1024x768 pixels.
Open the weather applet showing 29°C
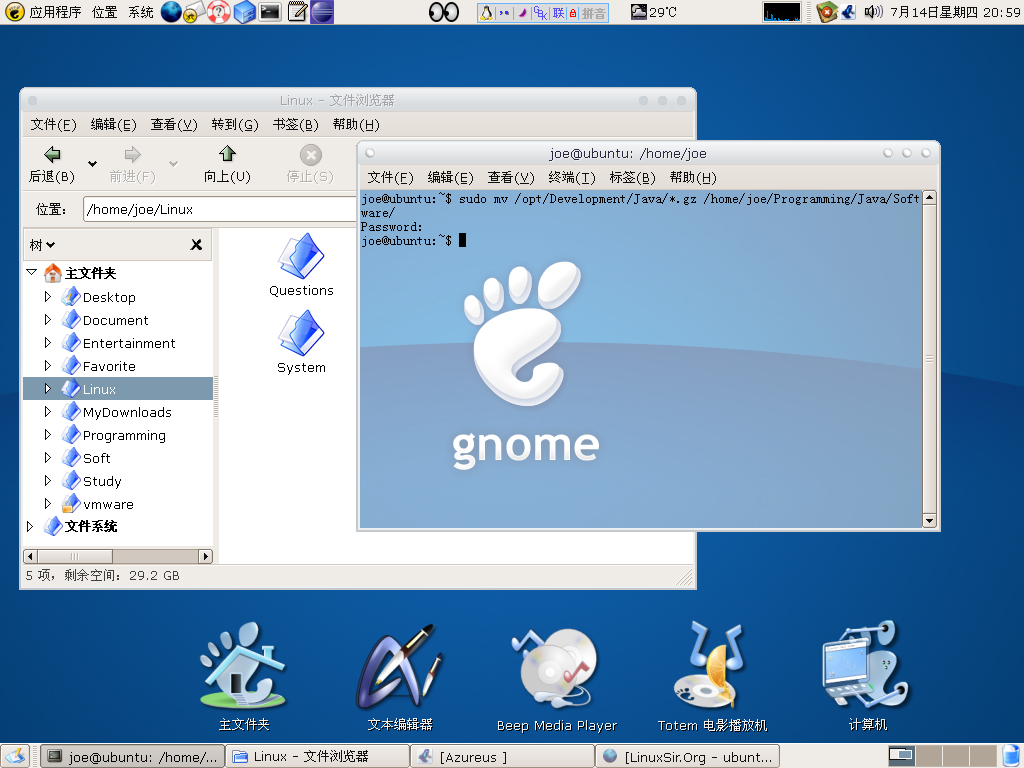point(654,12)
